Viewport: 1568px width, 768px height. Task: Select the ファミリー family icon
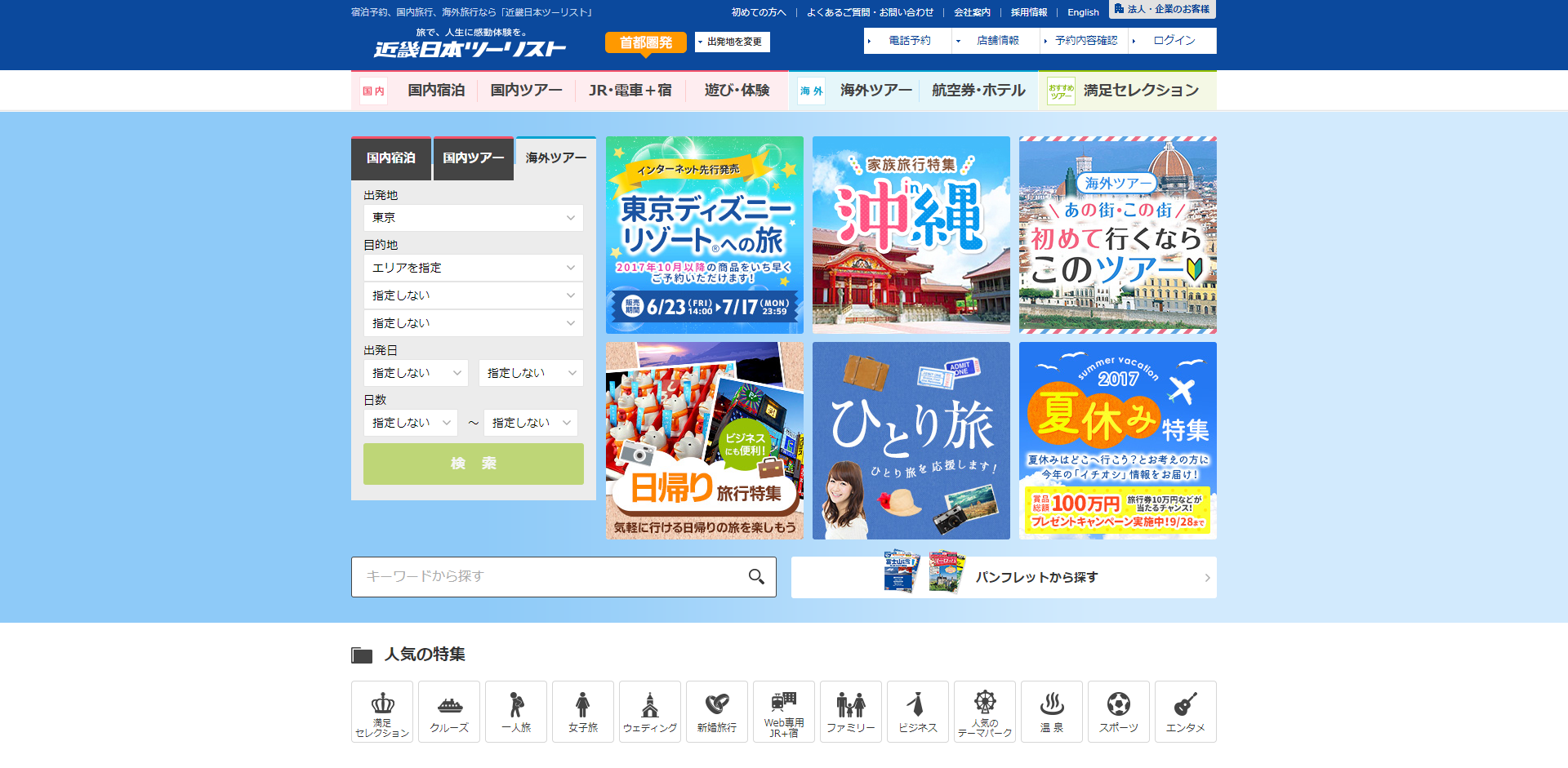(850, 712)
